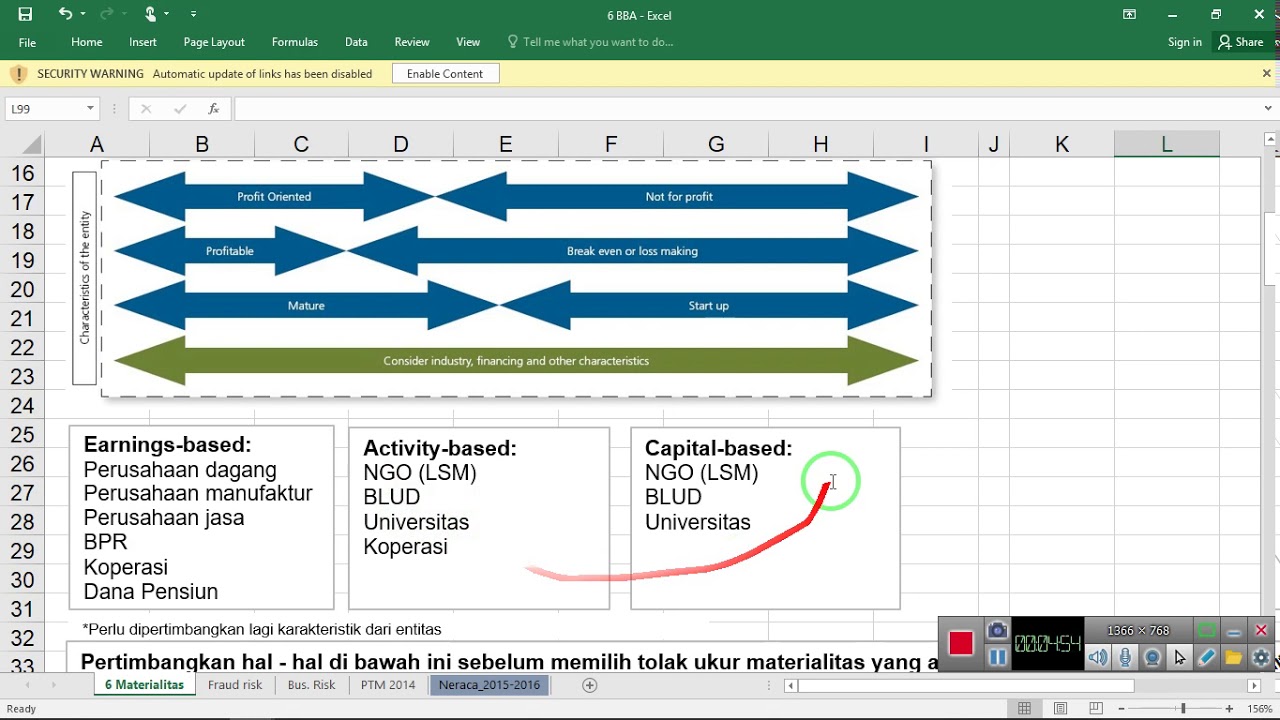Expand the Name Box dropdown
This screenshot has width=1280, height=720.
[x=90, y=109]
